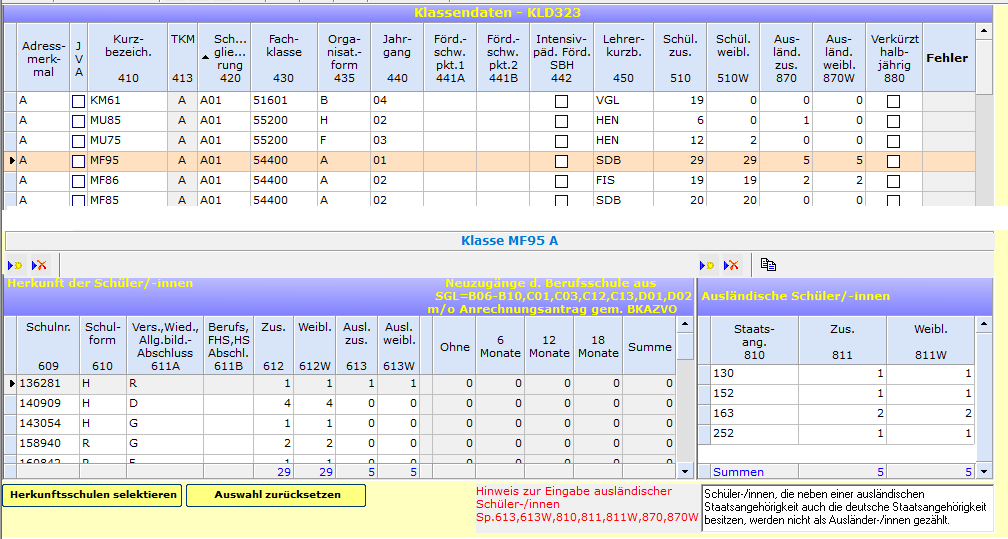Select the KM61 class cell
Image resolution: width=1008 pixels, height=539 pixels.
[x=128, y=100]
